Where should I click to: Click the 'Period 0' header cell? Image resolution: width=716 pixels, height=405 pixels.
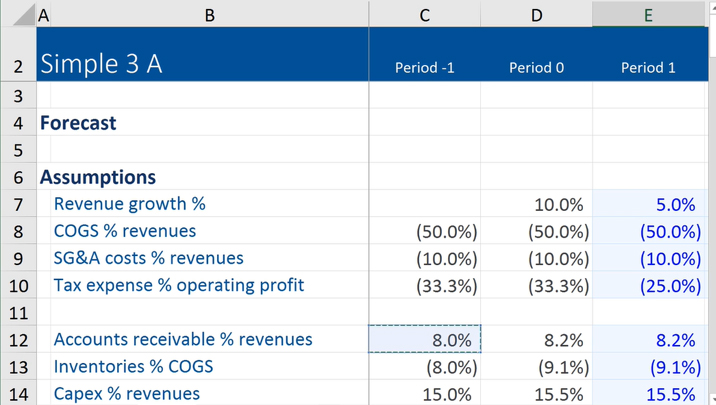click(x=537, y=68)
